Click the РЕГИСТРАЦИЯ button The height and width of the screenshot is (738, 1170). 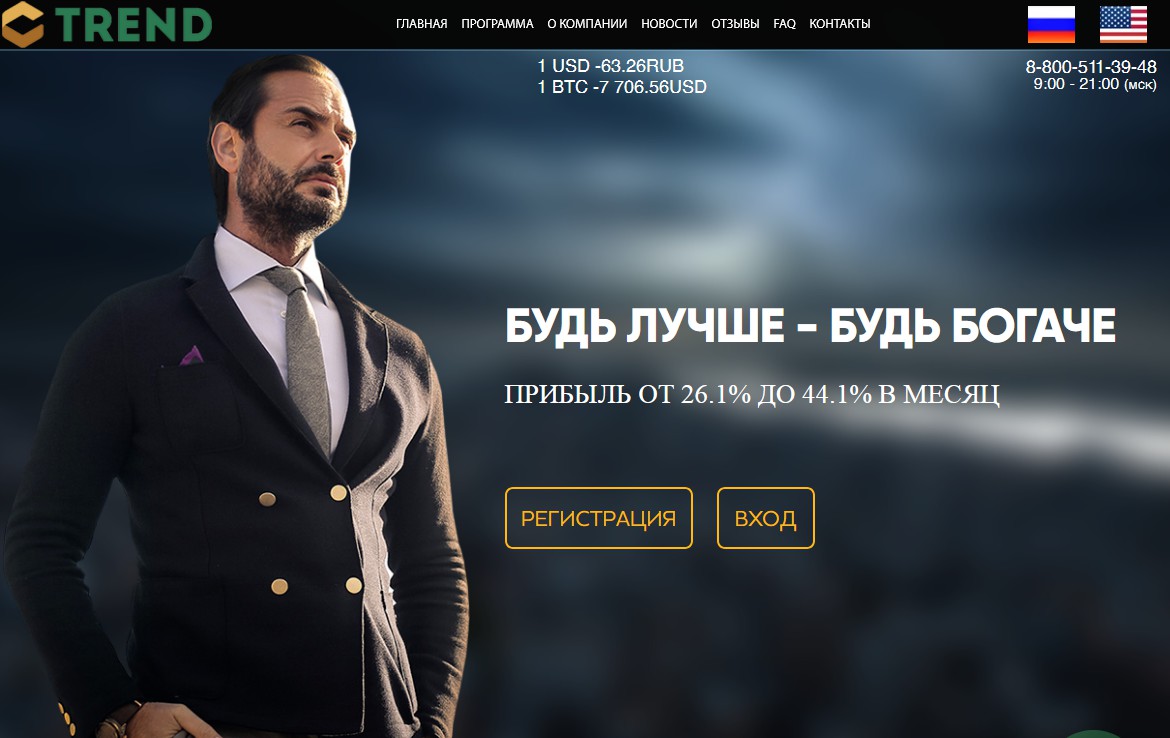pyautogui.click(x=598, y=518)
